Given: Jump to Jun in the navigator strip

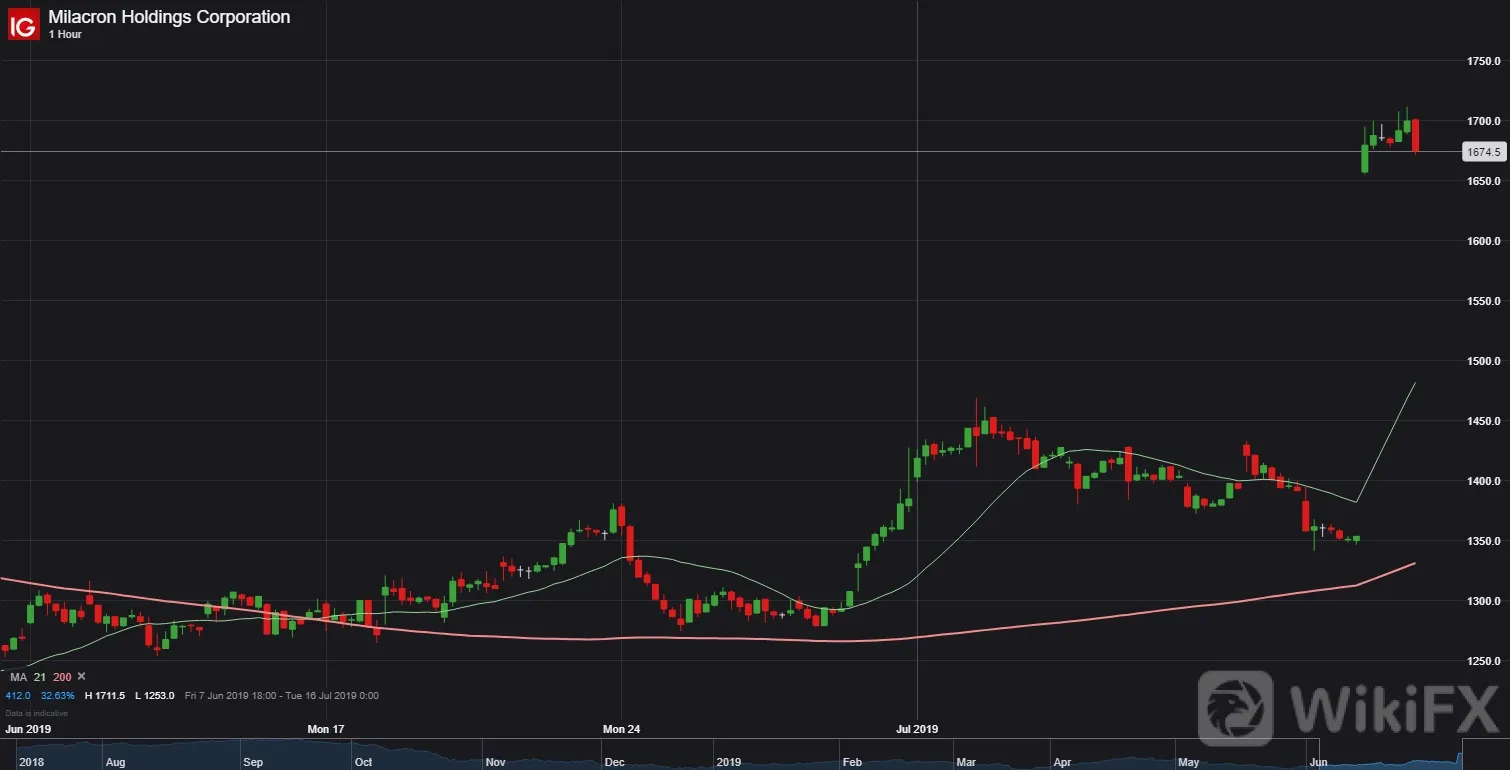Looking at the screenshot, I should 1319,762.
